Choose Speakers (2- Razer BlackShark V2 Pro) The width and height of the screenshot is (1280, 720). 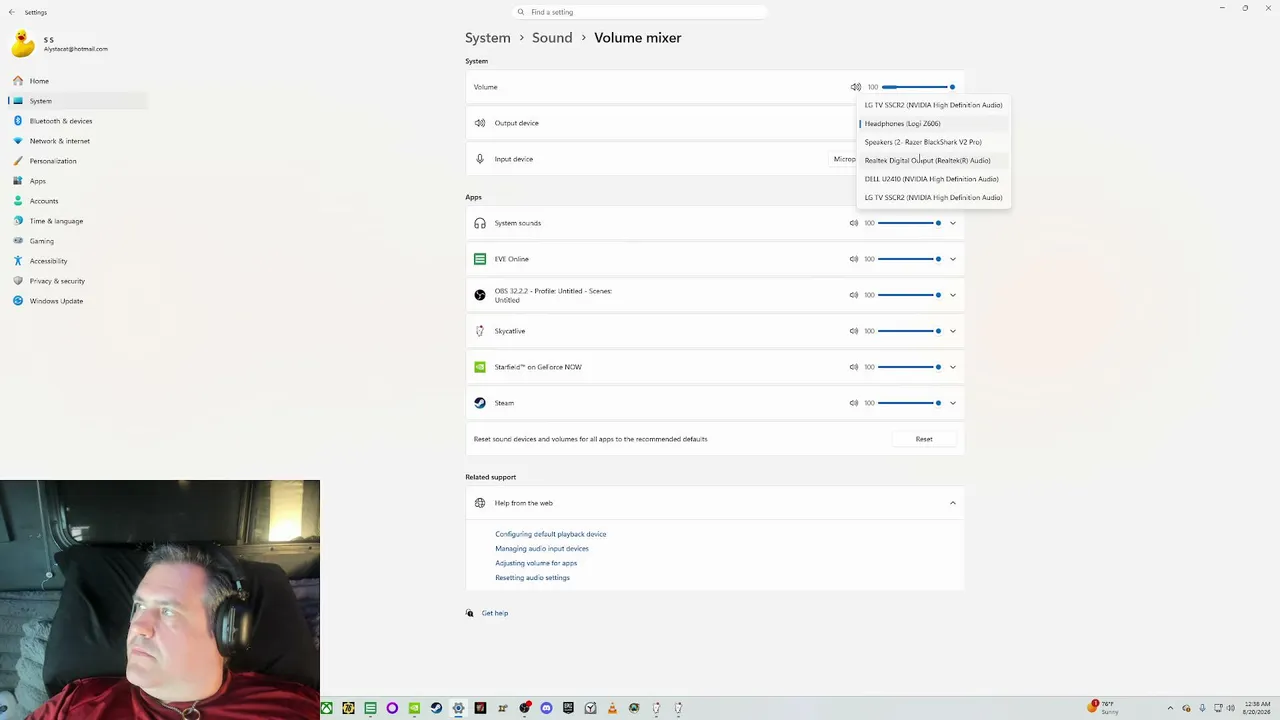click(x=933, y=142)
